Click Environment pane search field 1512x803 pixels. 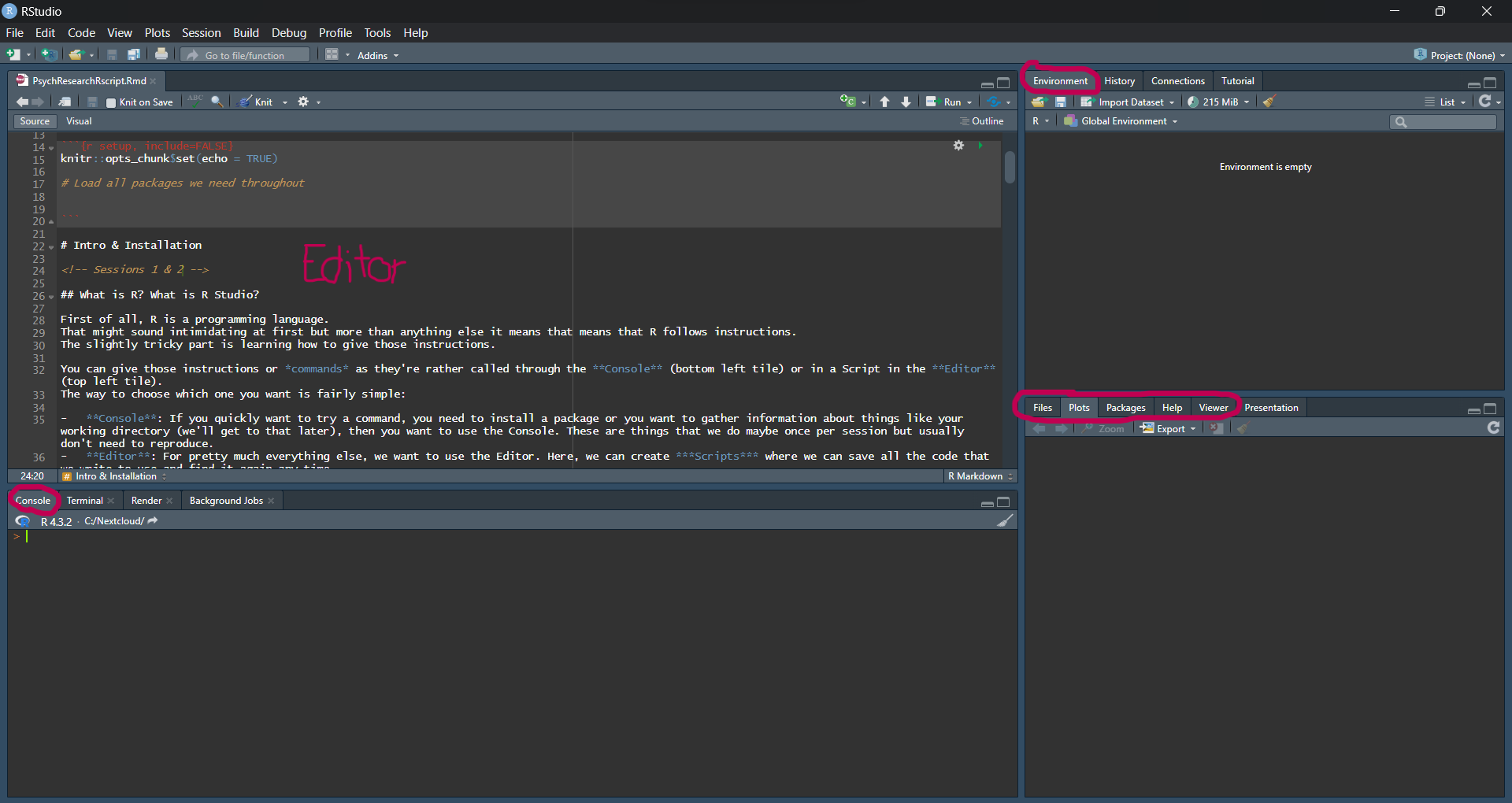[1443, 121]
